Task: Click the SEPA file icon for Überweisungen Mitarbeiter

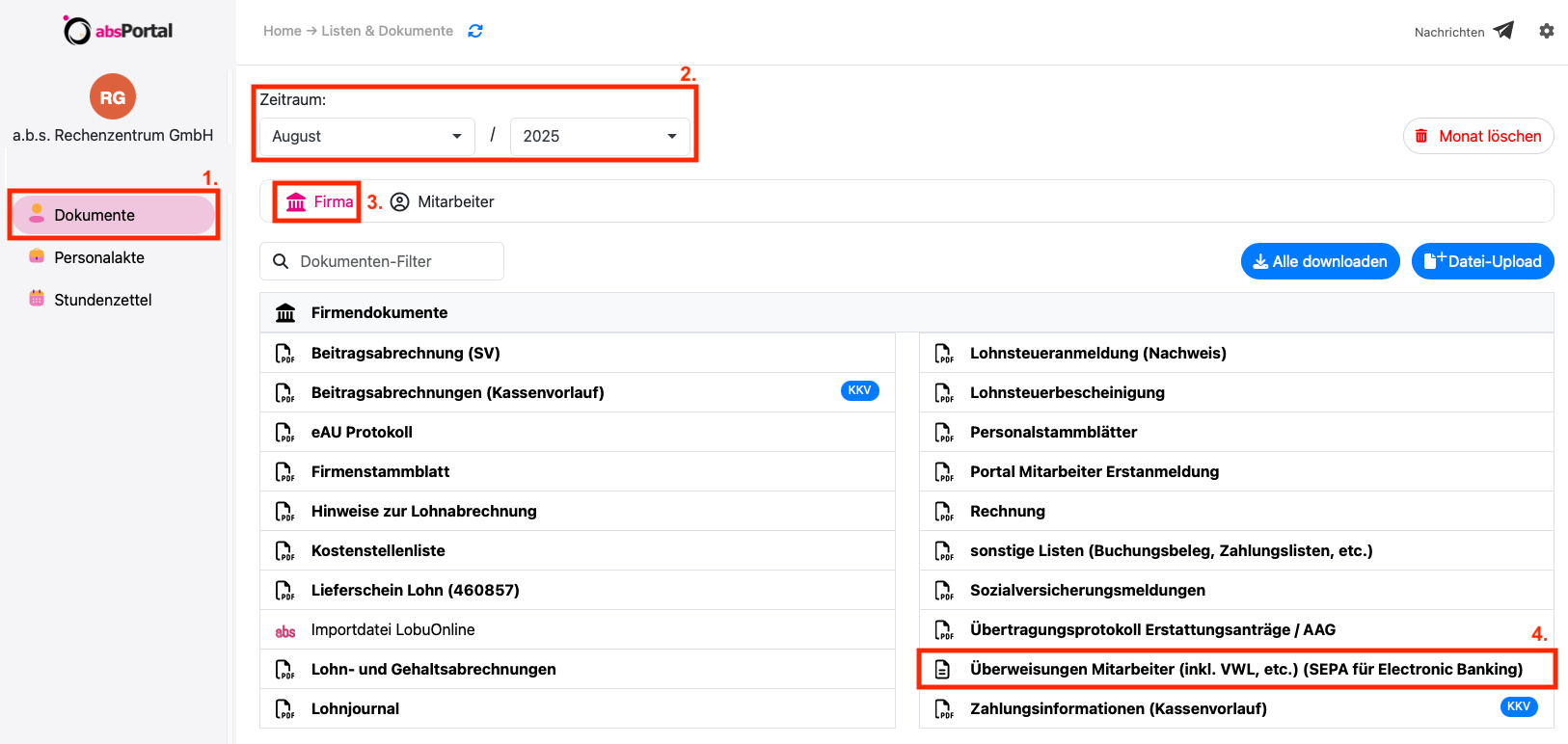Action: (943, 670)
